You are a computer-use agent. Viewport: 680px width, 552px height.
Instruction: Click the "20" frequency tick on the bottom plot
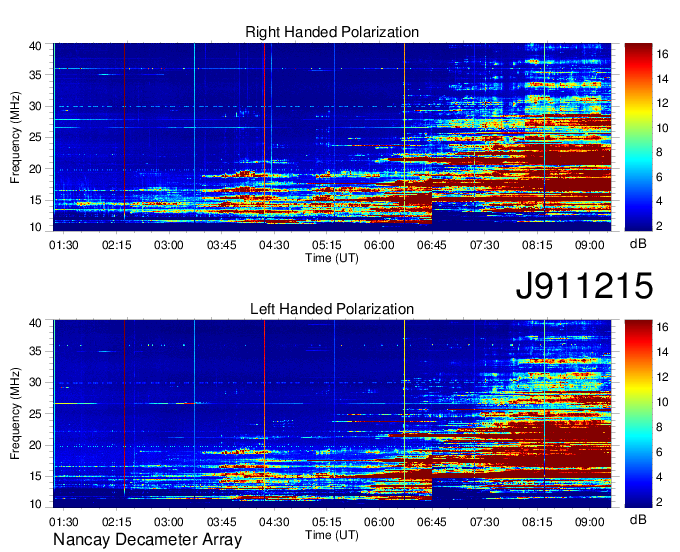[x=36, y=445]
